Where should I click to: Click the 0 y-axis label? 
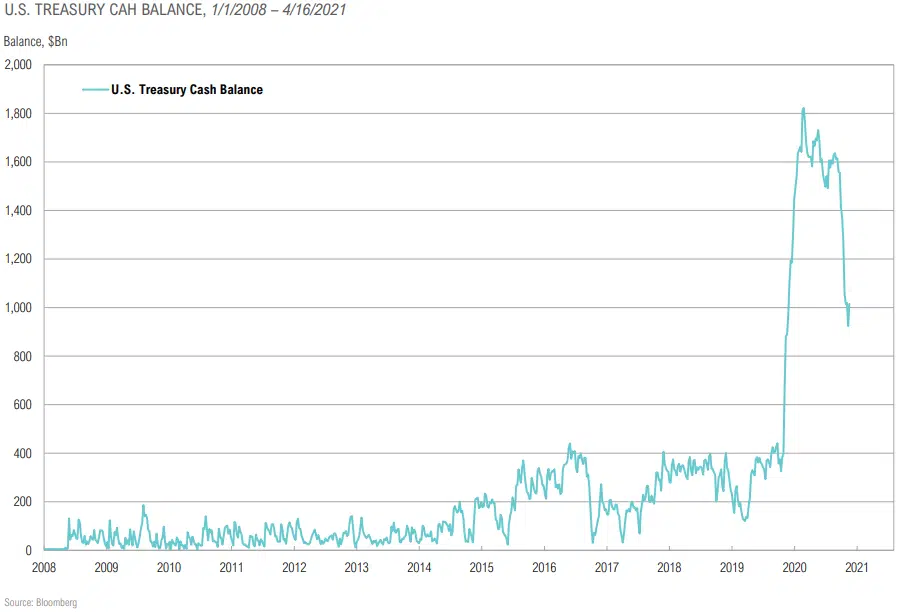(x=30, y=551)
